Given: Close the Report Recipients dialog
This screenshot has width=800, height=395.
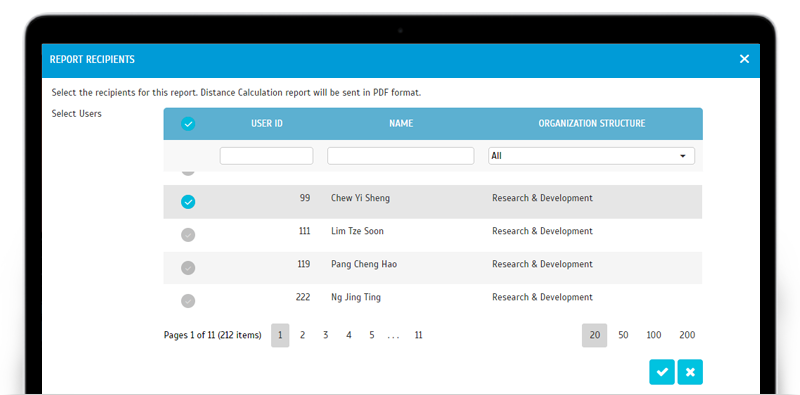Looking at the screenshot, I should click(744, 59).
